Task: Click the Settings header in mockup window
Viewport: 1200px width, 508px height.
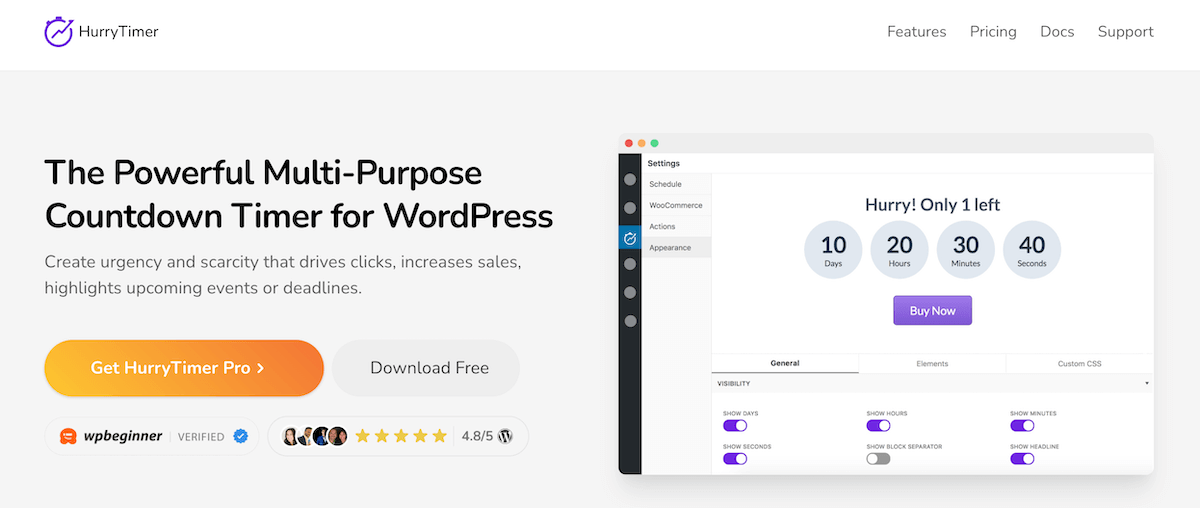Action: point(663,163)
